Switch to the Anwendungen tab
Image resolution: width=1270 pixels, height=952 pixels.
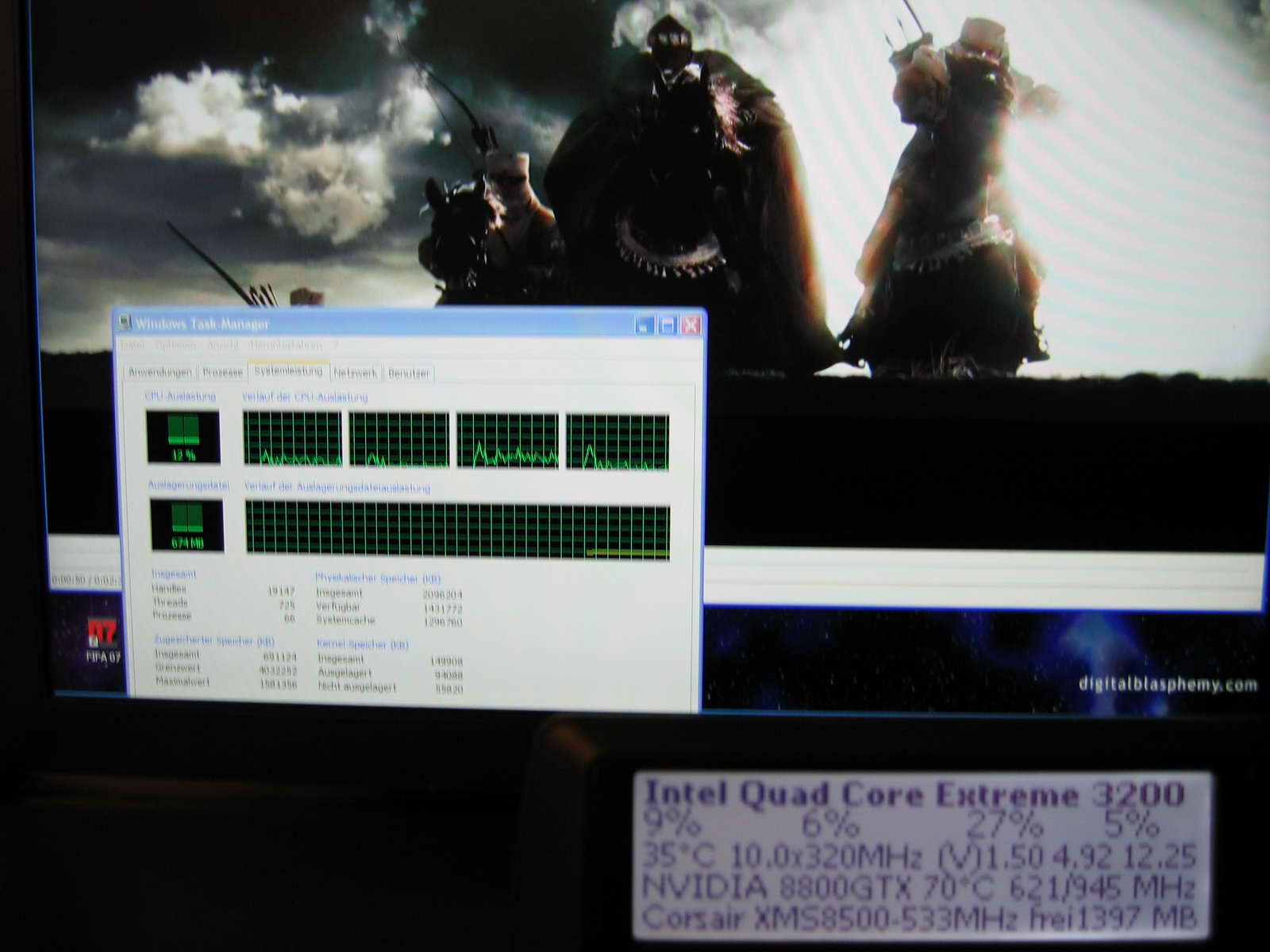(160, 372)
